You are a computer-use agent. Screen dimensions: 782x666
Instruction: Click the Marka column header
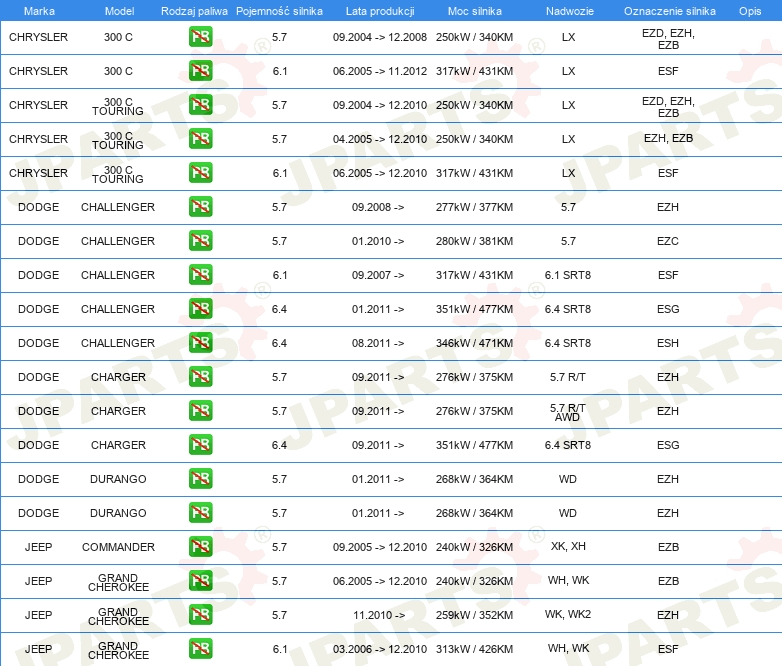click(38, 10)
